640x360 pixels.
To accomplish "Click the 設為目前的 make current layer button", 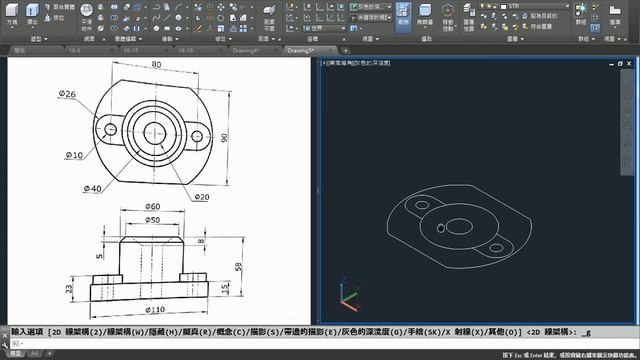I will (x=539, y=16).
